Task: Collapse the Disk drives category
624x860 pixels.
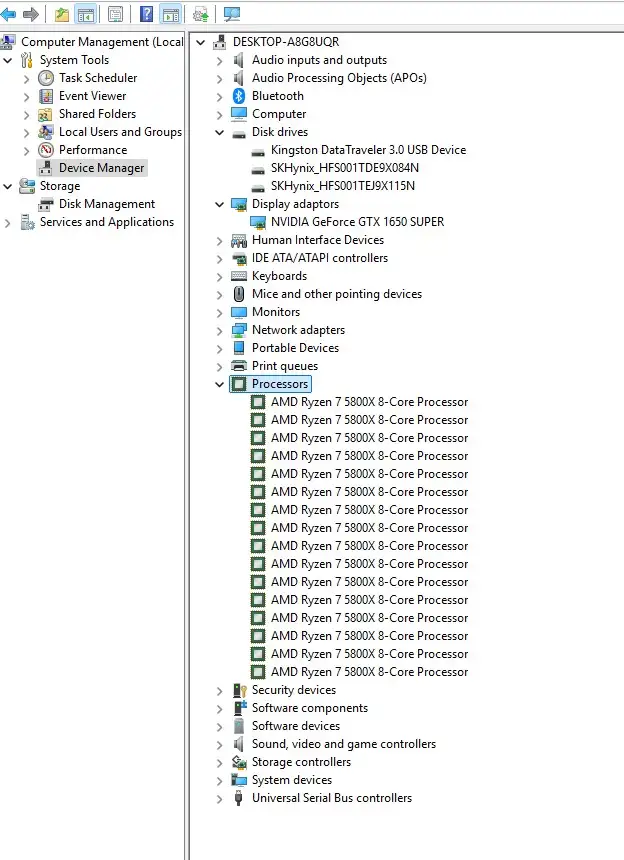Action: click(219, 132)
